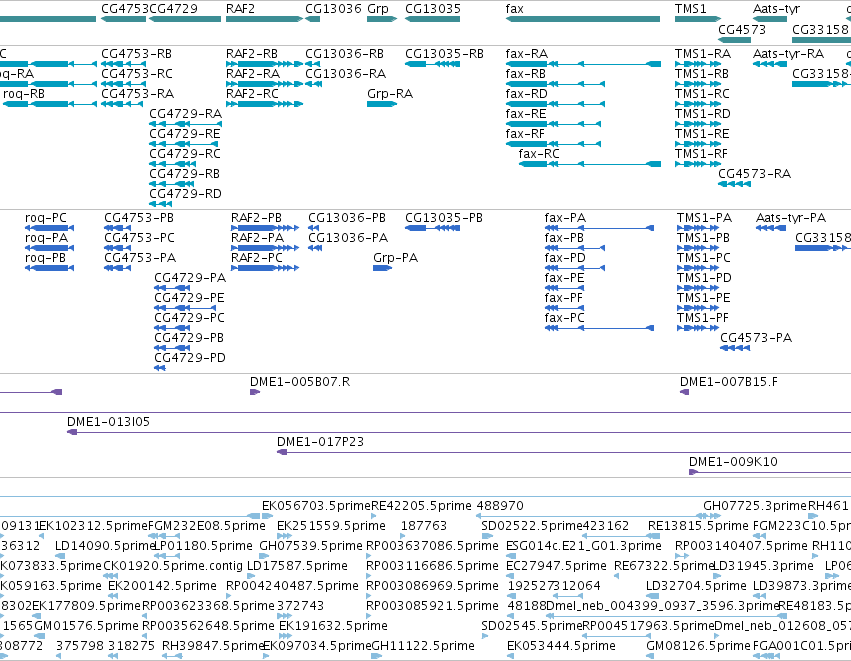The image size is (851, 661).
Task: Click transcript CG4729-RA
Action: (x=186, y=114)
